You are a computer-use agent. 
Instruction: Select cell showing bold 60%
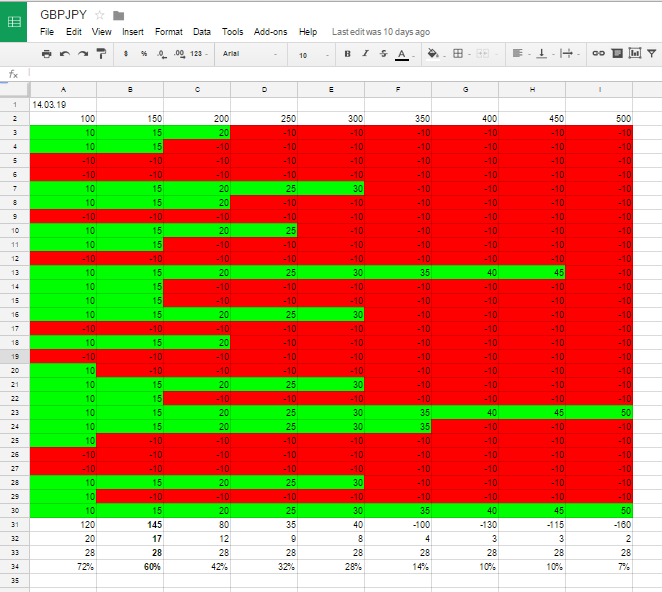pyautogui.click(x=130, y=567)
